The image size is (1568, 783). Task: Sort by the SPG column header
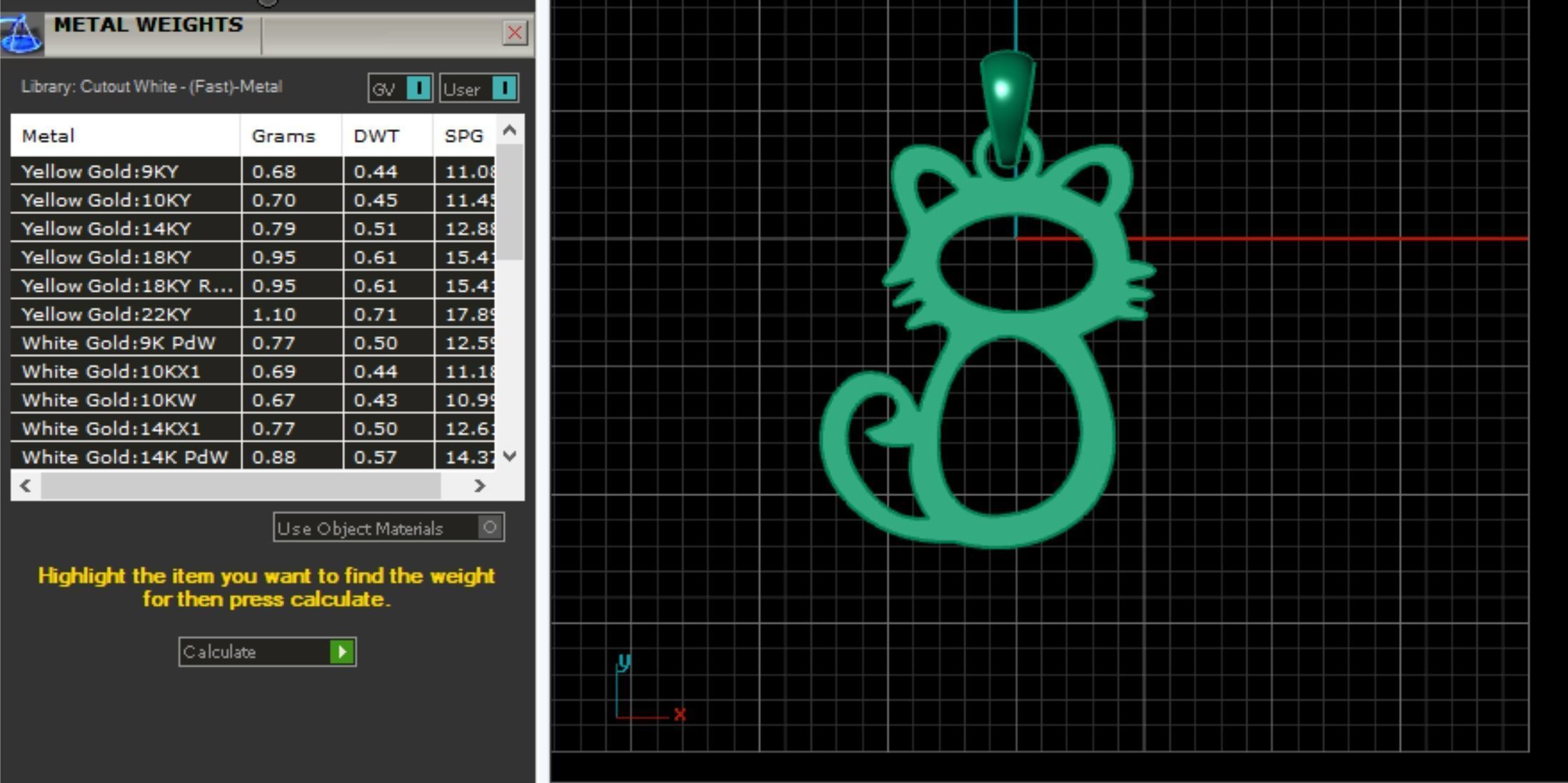464,136
